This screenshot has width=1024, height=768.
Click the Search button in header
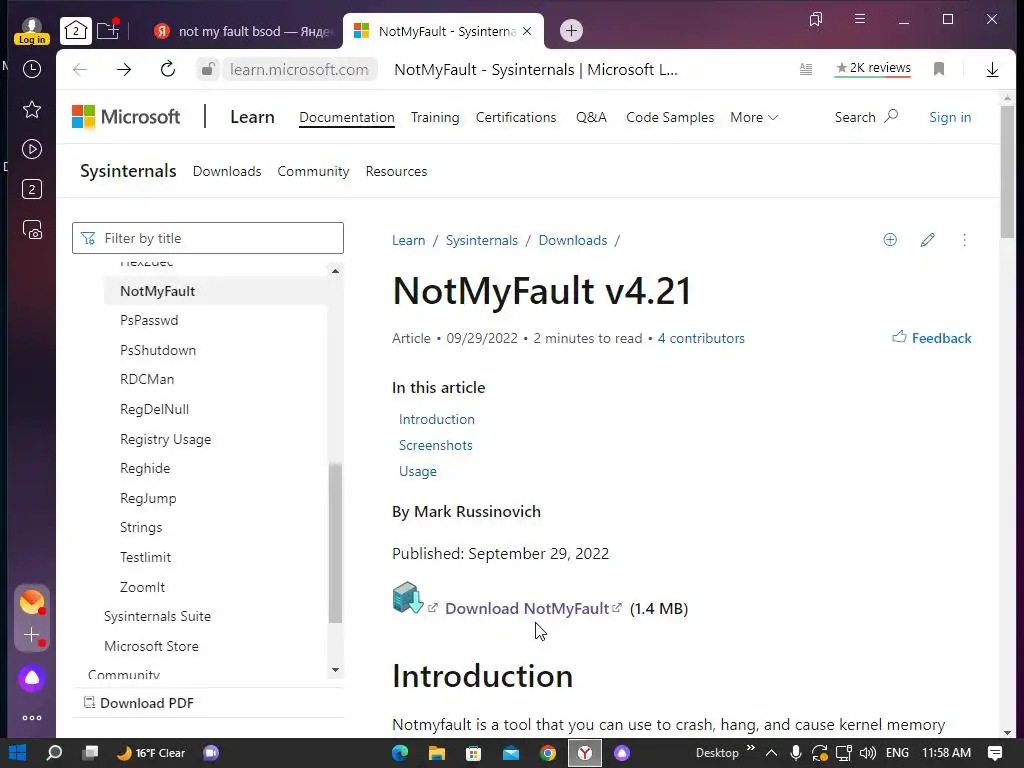(867, 118)
